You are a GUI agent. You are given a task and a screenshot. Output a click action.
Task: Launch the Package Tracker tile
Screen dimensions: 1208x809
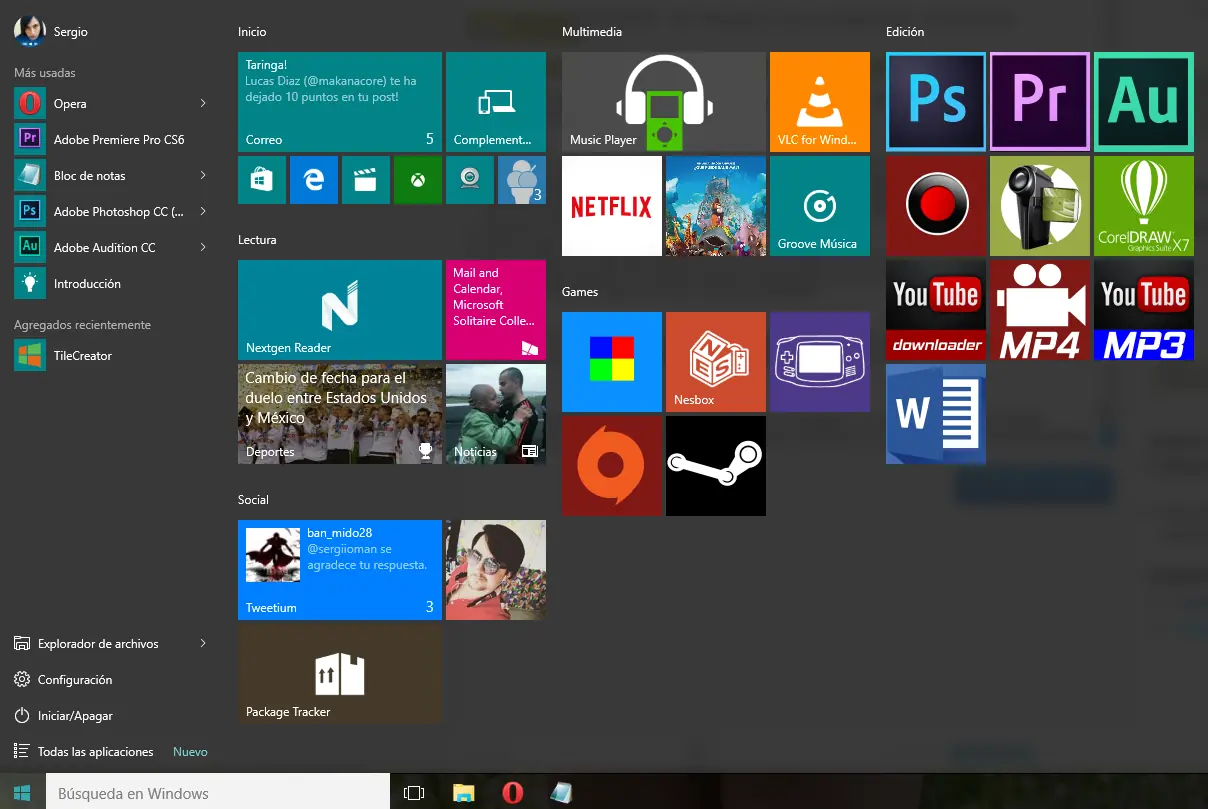click(340, 674)
